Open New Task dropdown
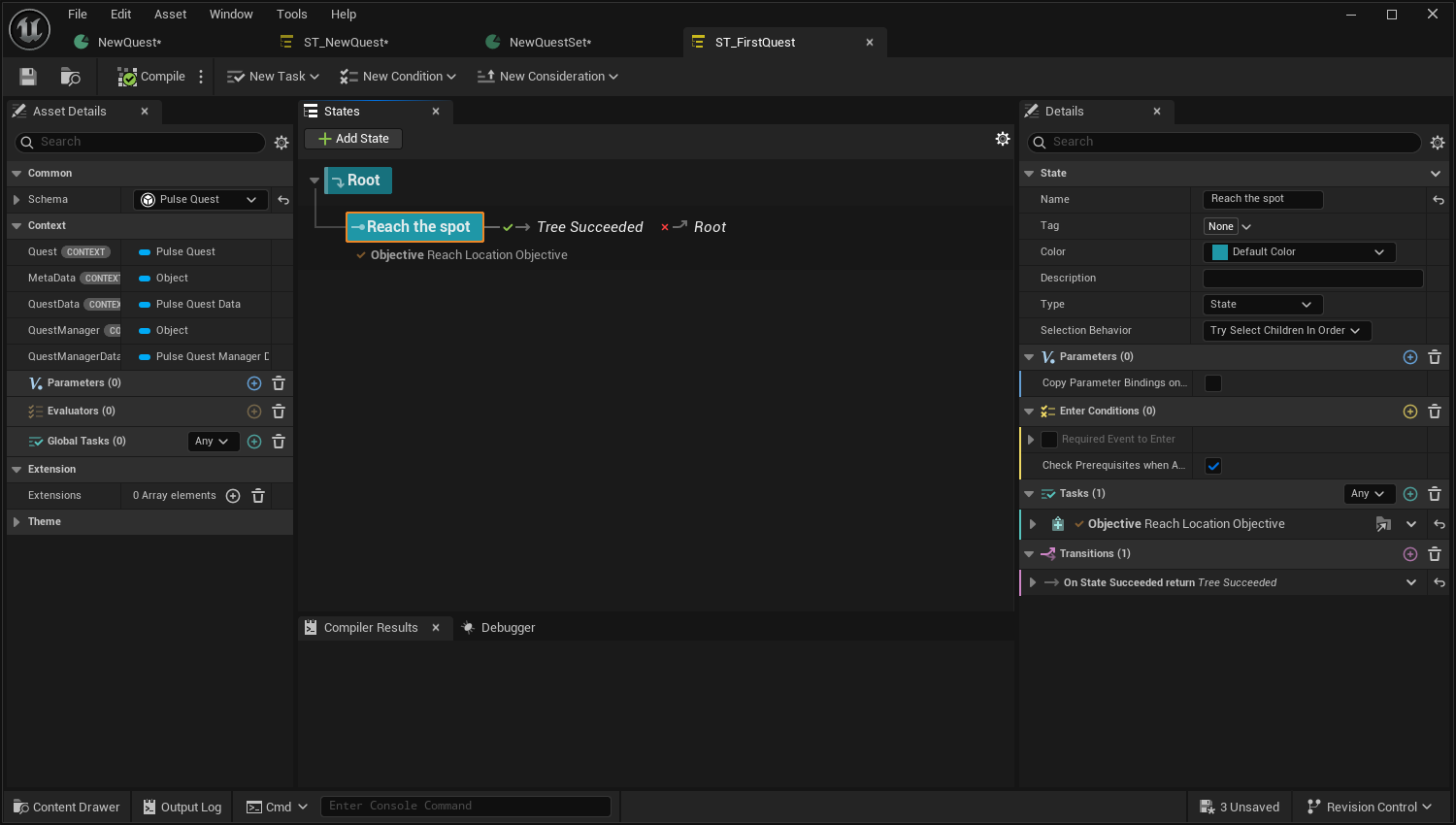Screen dimensions: 1456x825 pyautogui.click(x=273, y=77)
